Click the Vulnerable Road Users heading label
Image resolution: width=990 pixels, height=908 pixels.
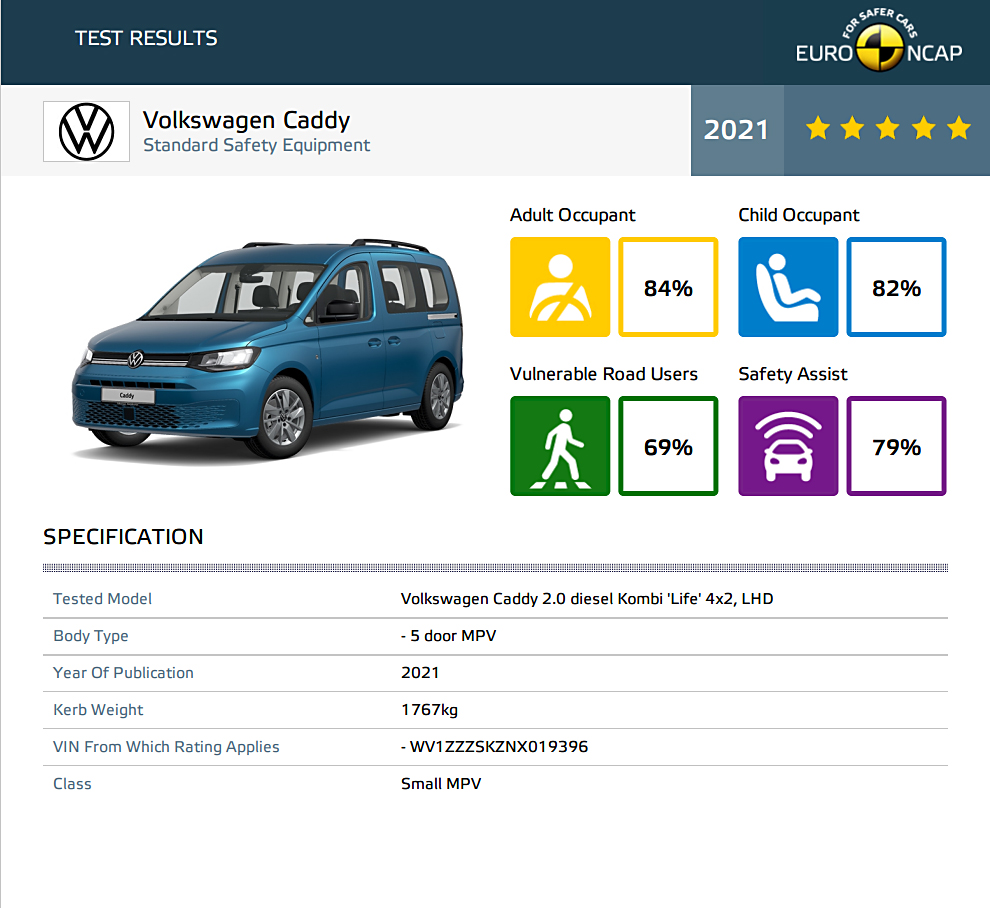[x=604, y=374]
